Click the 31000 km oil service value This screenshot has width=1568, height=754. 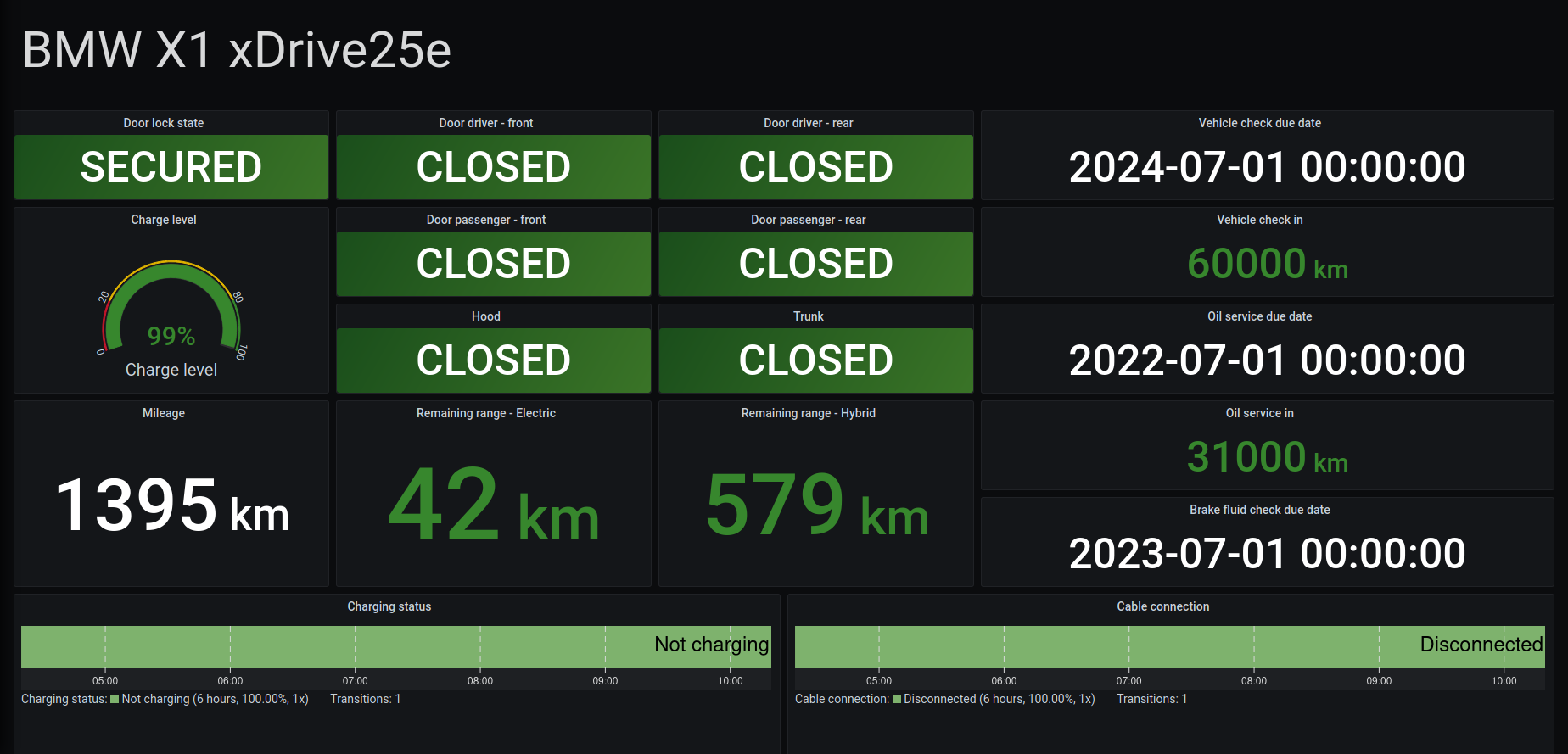click(1268, 457)
